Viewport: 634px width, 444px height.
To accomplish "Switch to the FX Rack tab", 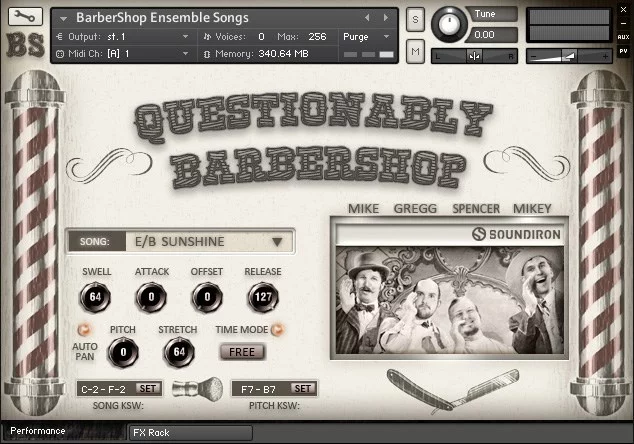I will [190, 433].
